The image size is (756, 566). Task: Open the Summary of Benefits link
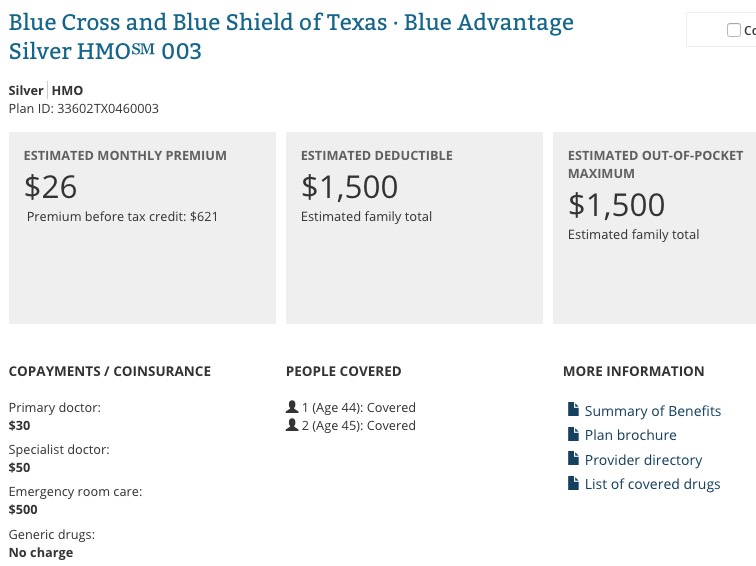652,411
